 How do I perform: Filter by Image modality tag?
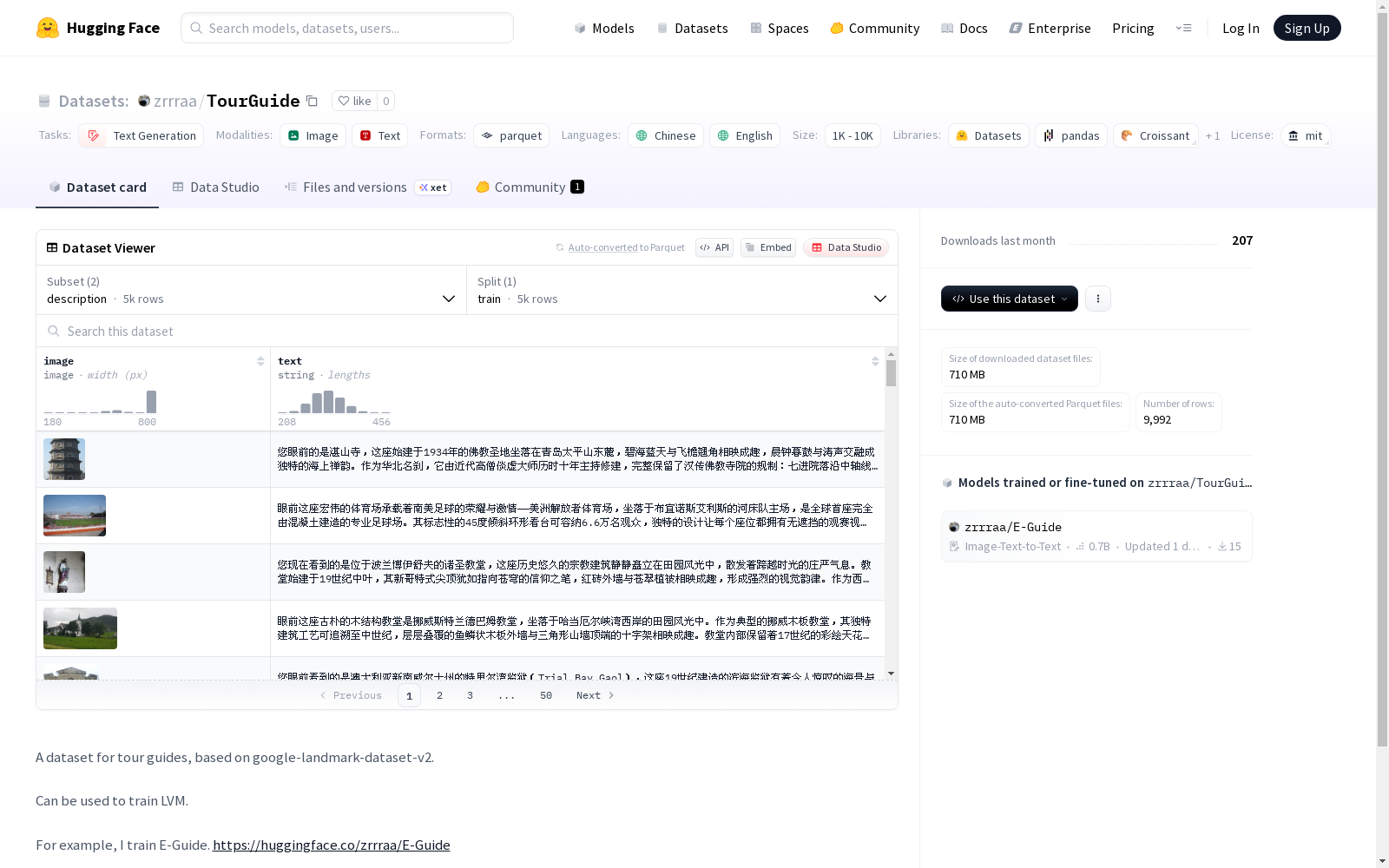[x=313, y=135]
